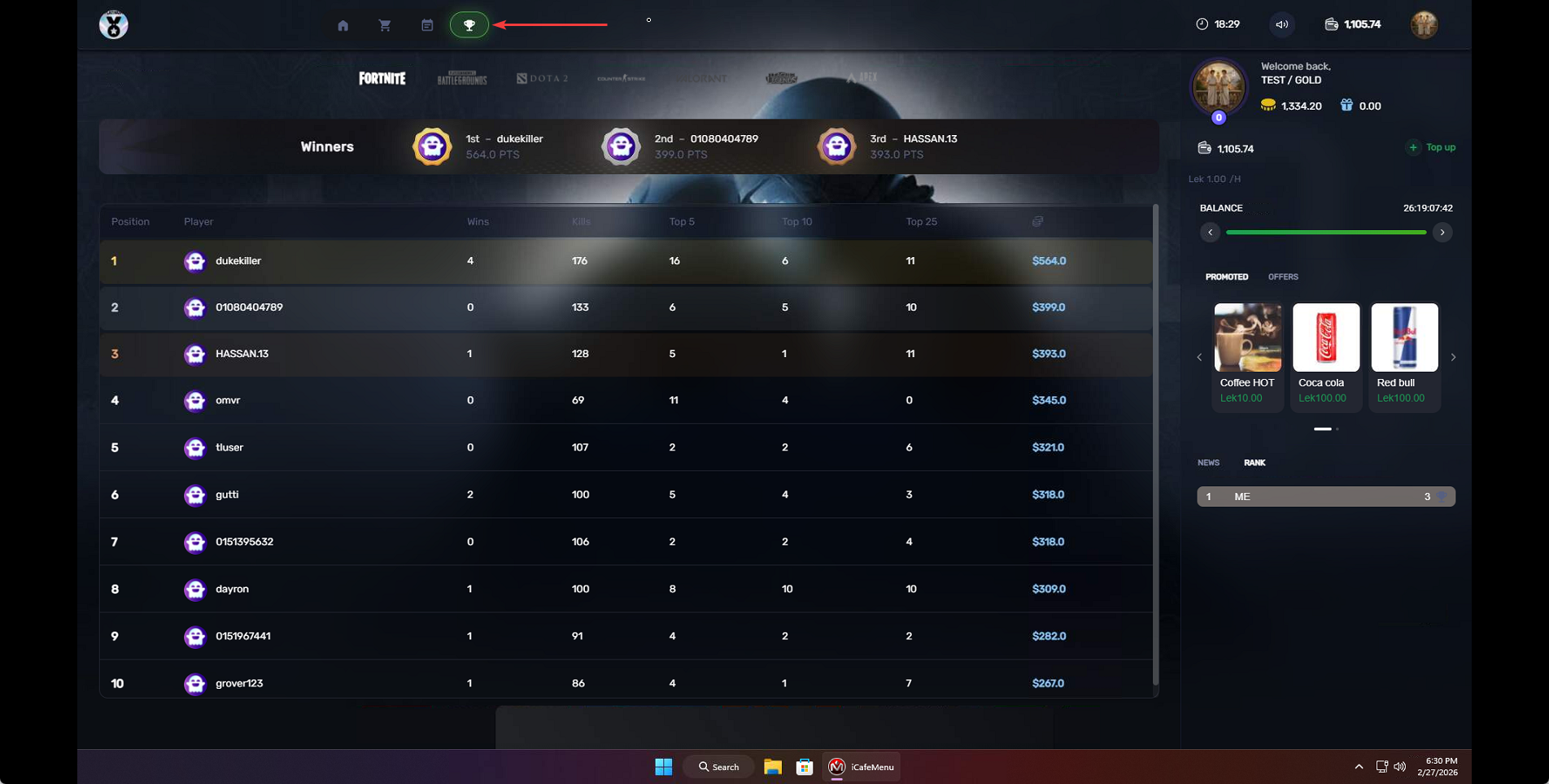Open File Explorer from the taskbar
The width and height of the screenshot is (1549, 784).
773,767
